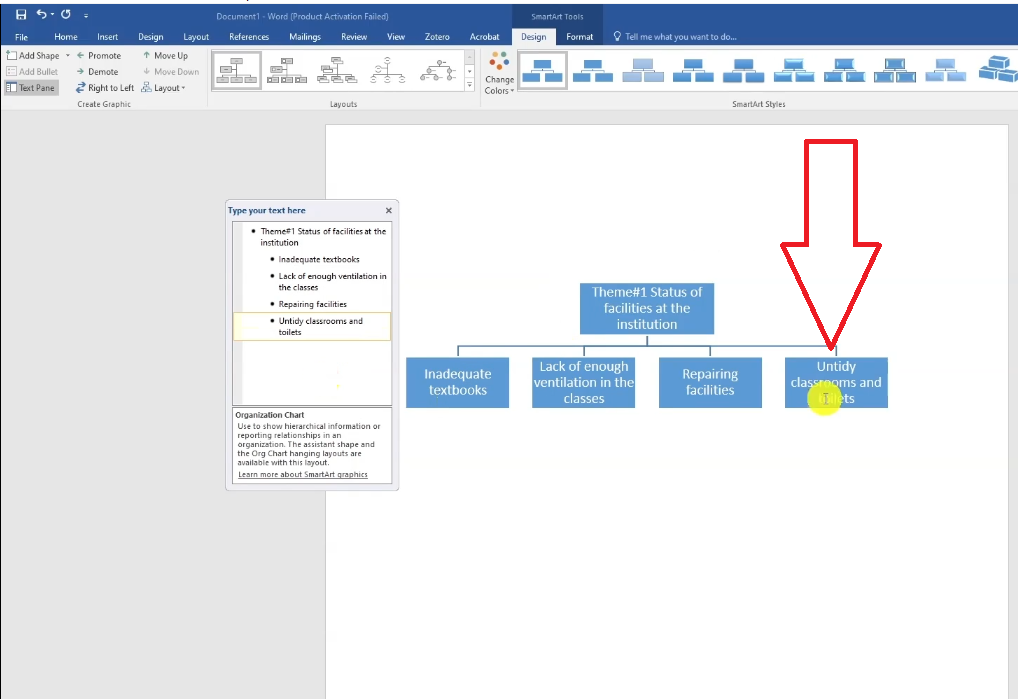The image size is (1018, 699).
Task: Click the Add Shape button
Action: (x=33, y=56)
